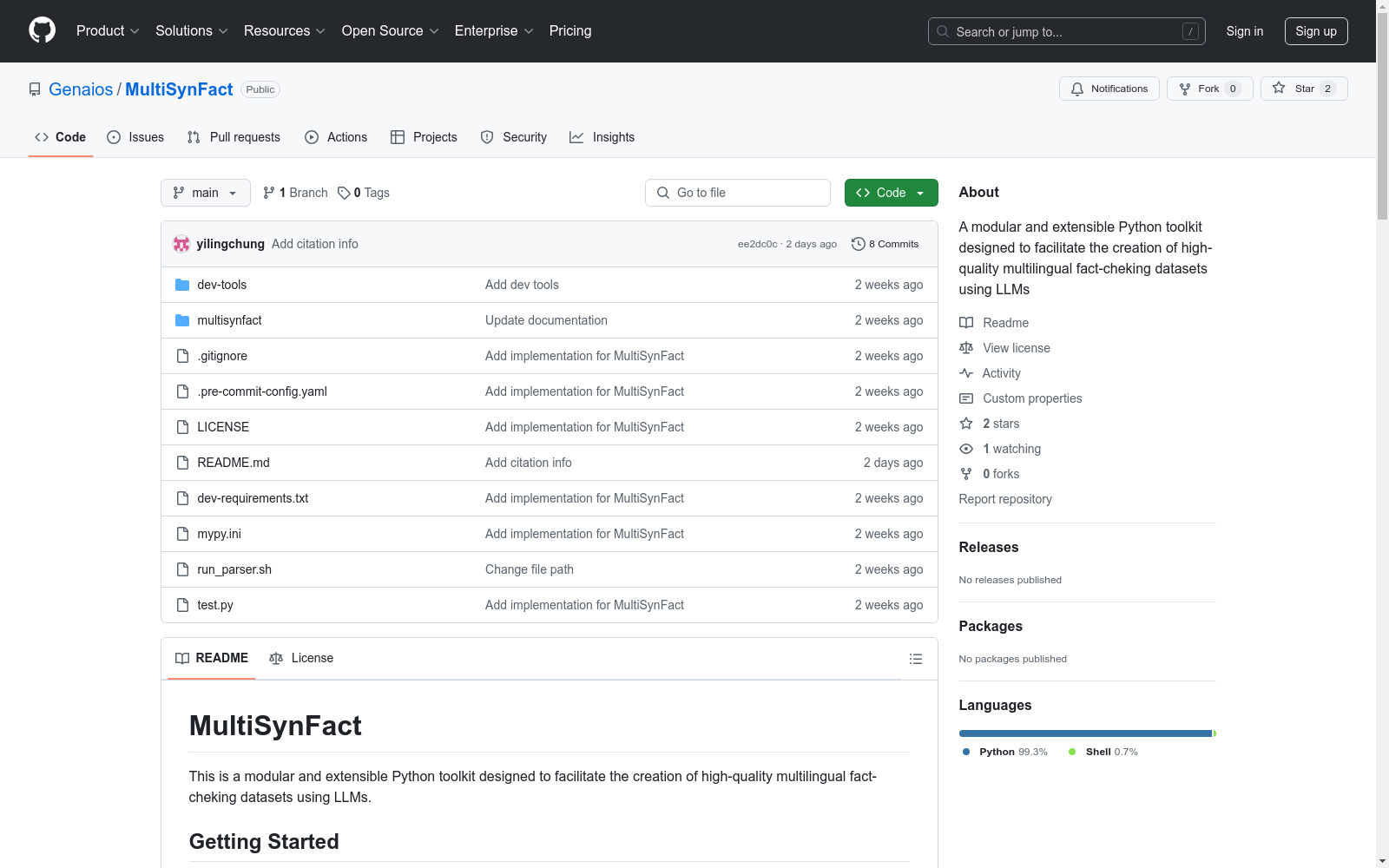Open the MultiSynFact repository name link
The width and height of the screenshot is (1389, 868).
tap(179, 89)
